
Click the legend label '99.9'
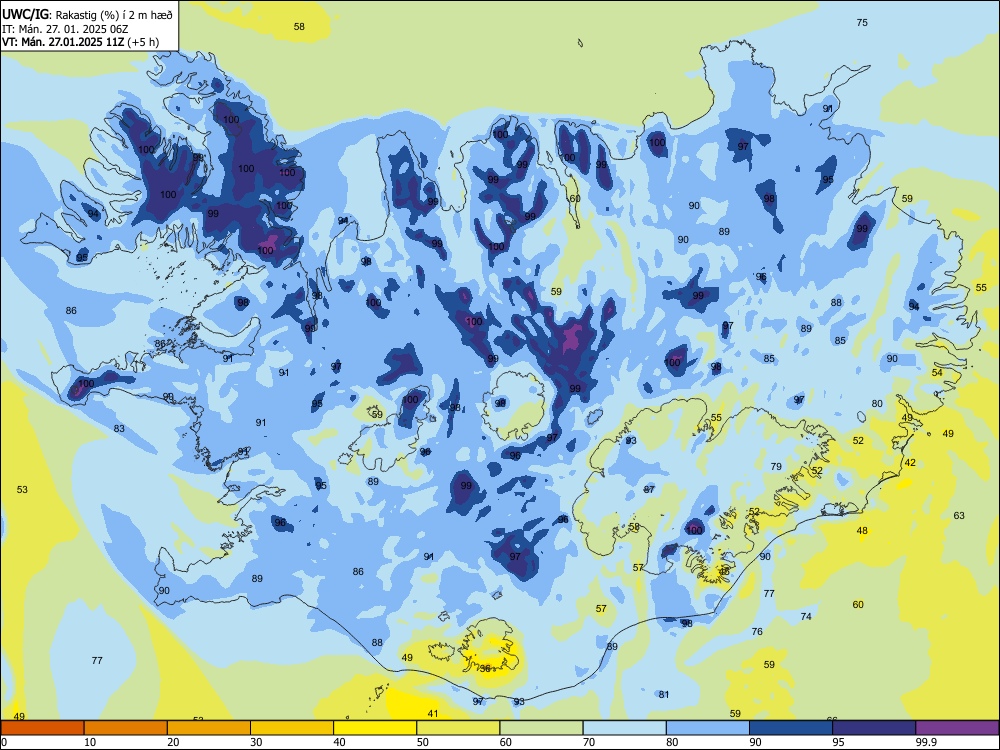click(926, 742)
